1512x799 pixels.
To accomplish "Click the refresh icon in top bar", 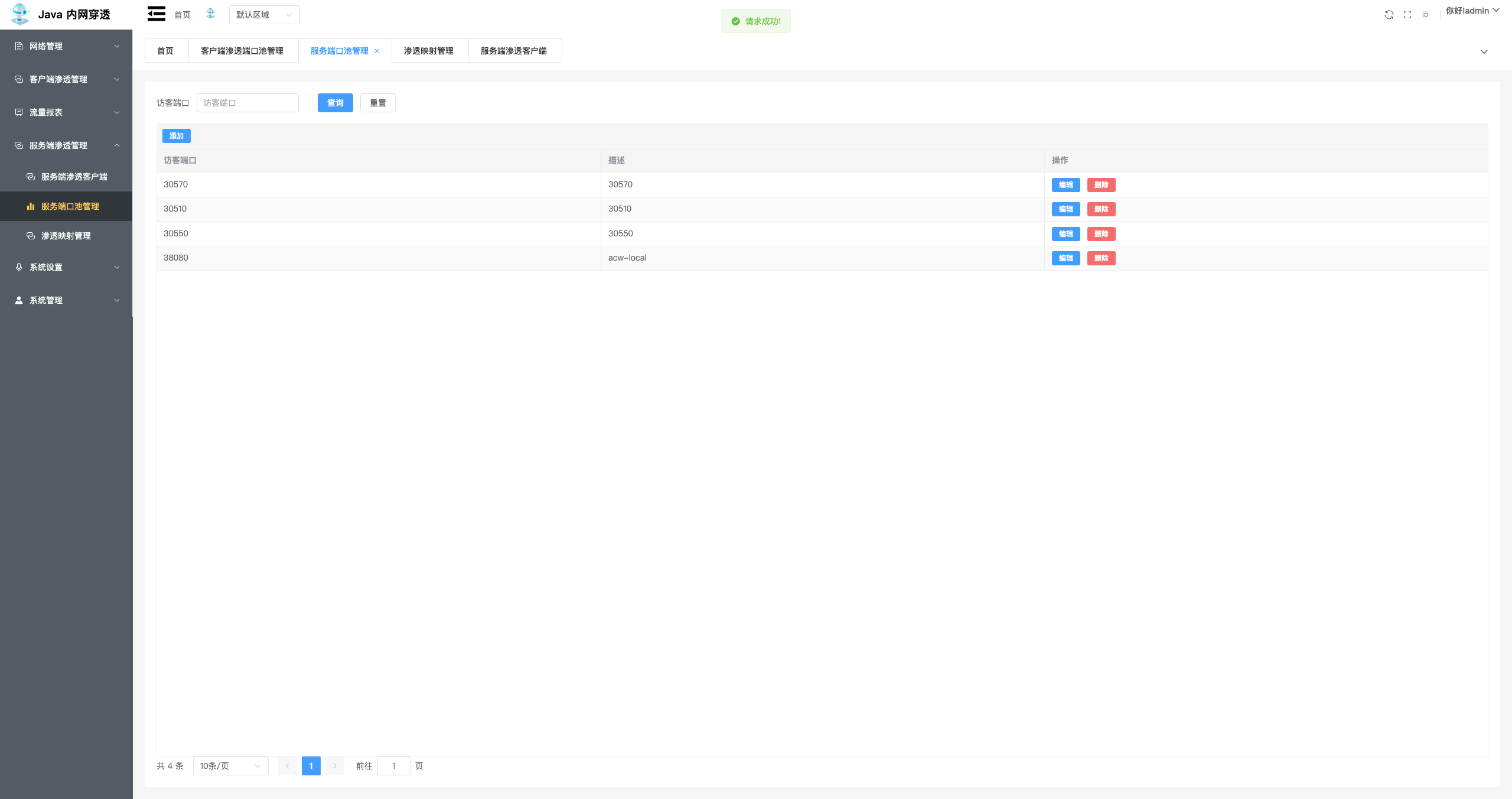I will [1389, 15].
